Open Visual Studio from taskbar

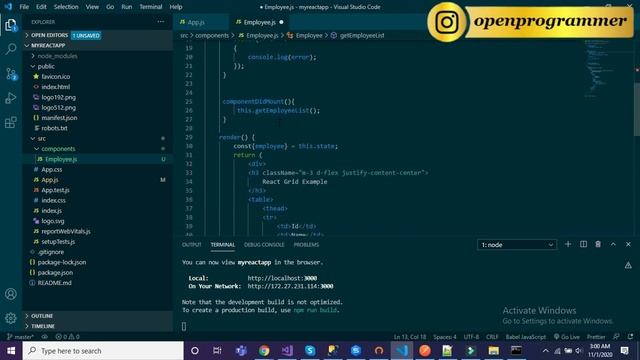pos(287,351)
